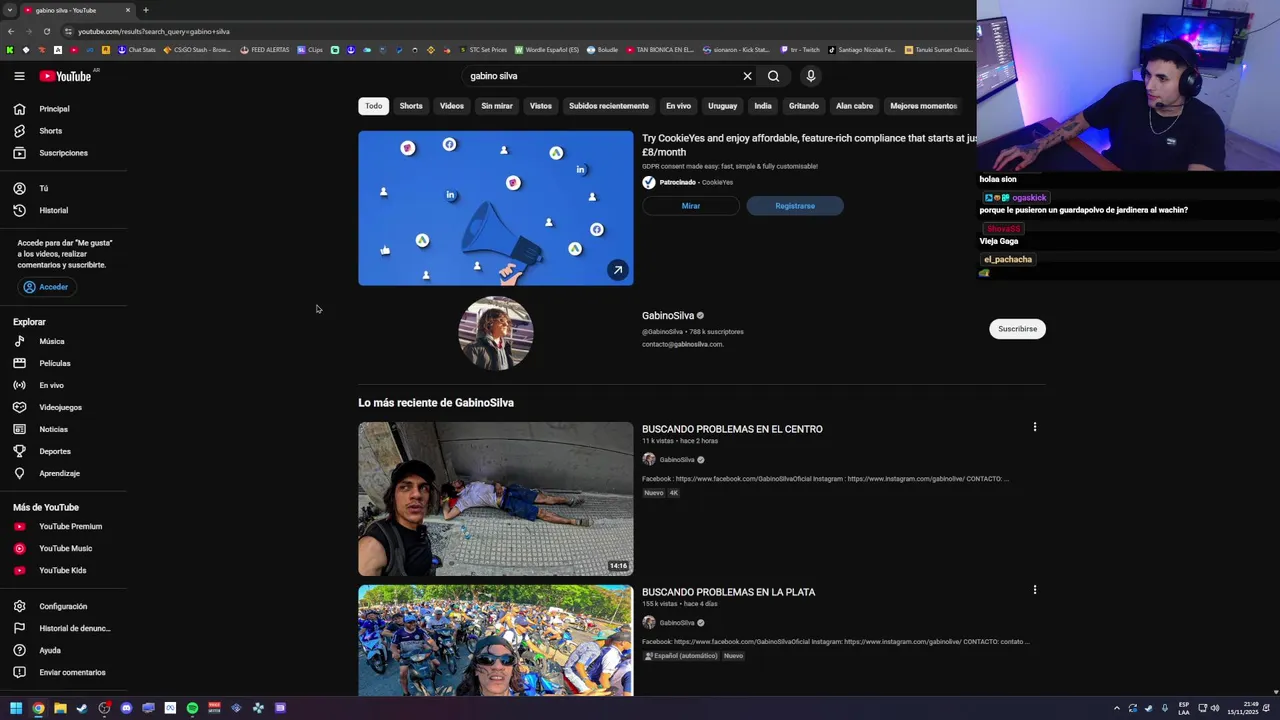Screen dimensions: 1280x720
Task: Click the Mirar button on the ad
Action: (691, 206)
